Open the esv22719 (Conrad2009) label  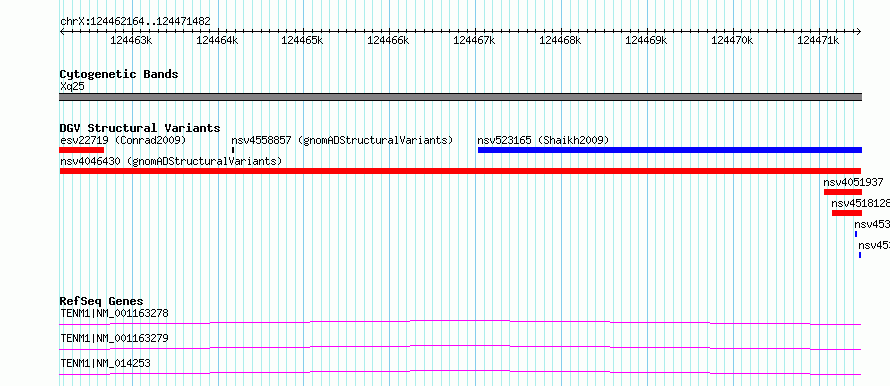tap(123, 140)
